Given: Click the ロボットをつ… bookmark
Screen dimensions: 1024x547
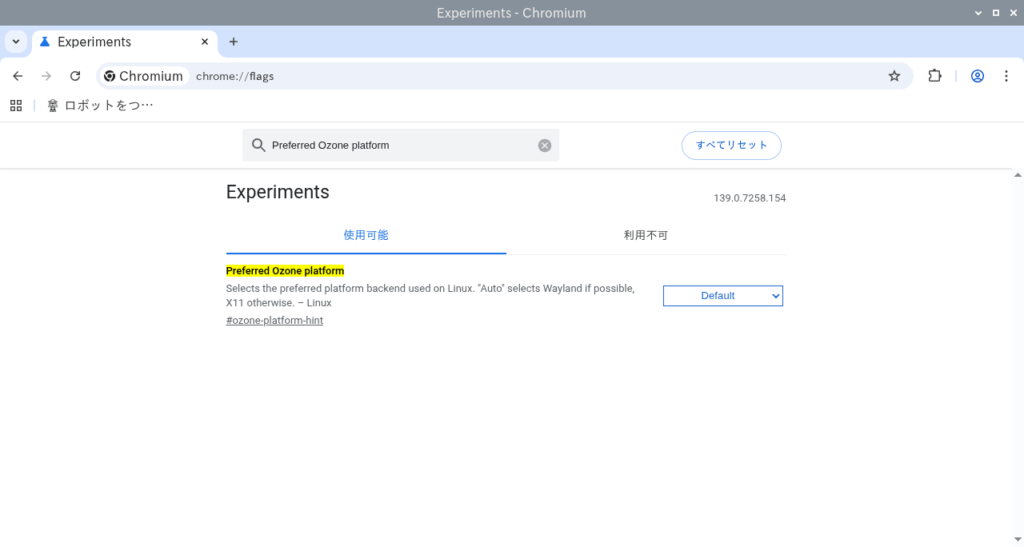Looking at the screenshot, I should pyautogui.click(x=100, y=105).
